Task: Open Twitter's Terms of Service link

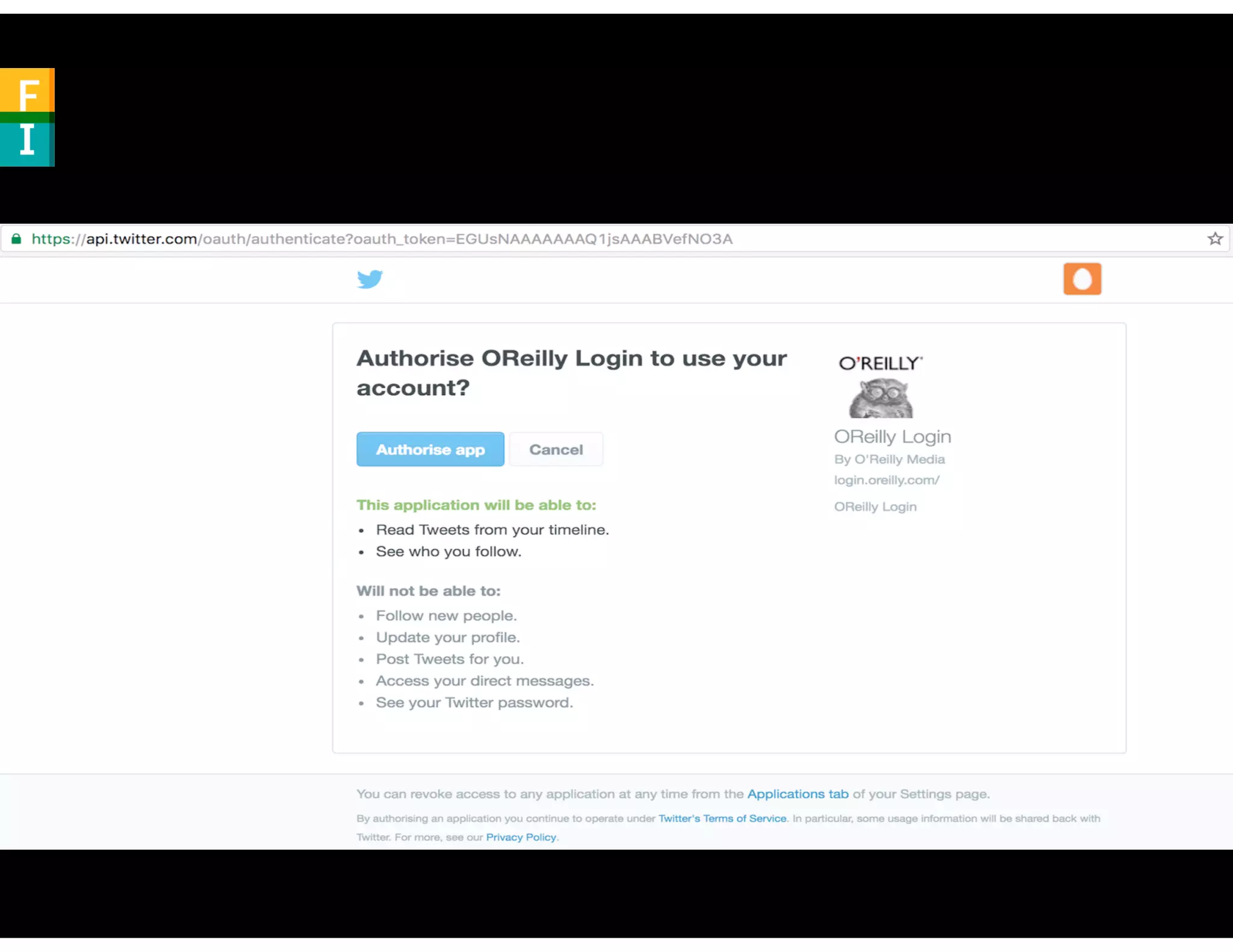Action: (x=722, y=818)
